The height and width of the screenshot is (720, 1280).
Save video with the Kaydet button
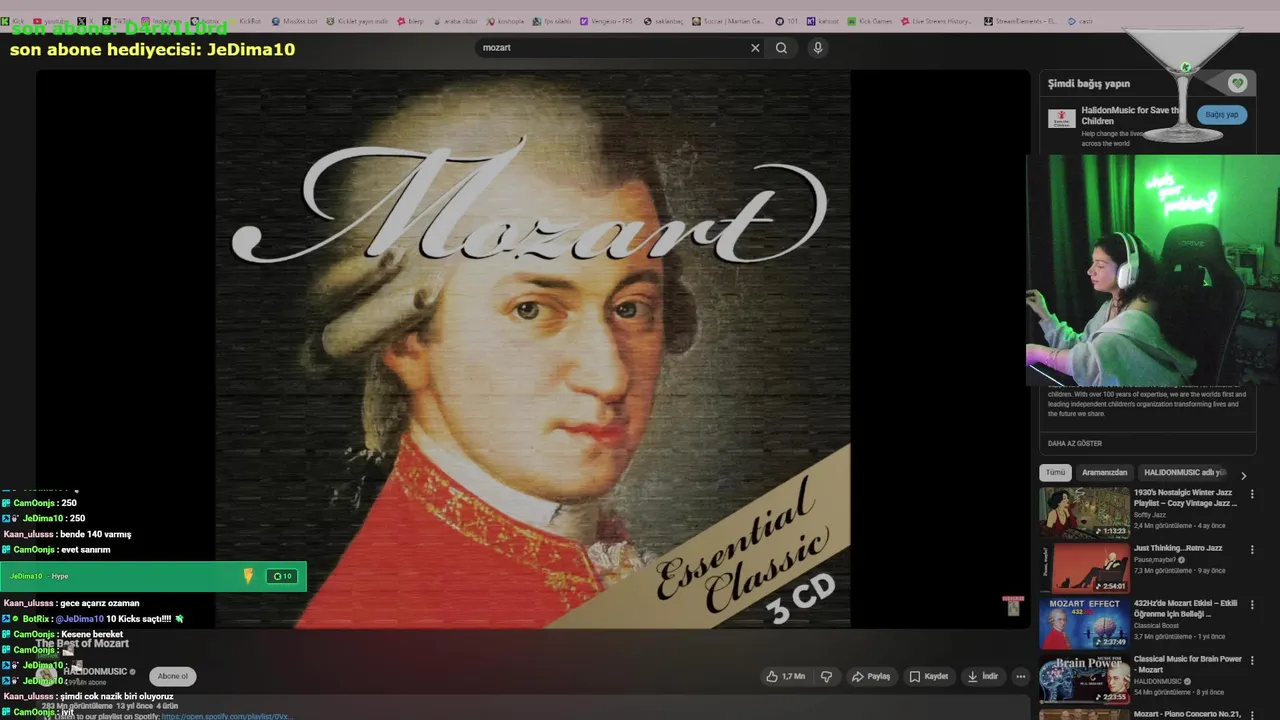click(x=929, y=677)
